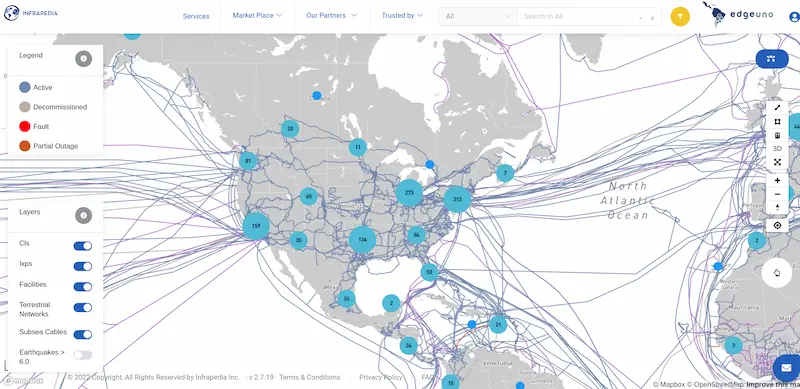Open the 134 cluster in Texas
Screen dimensions: 800x389
coord(362,240)
